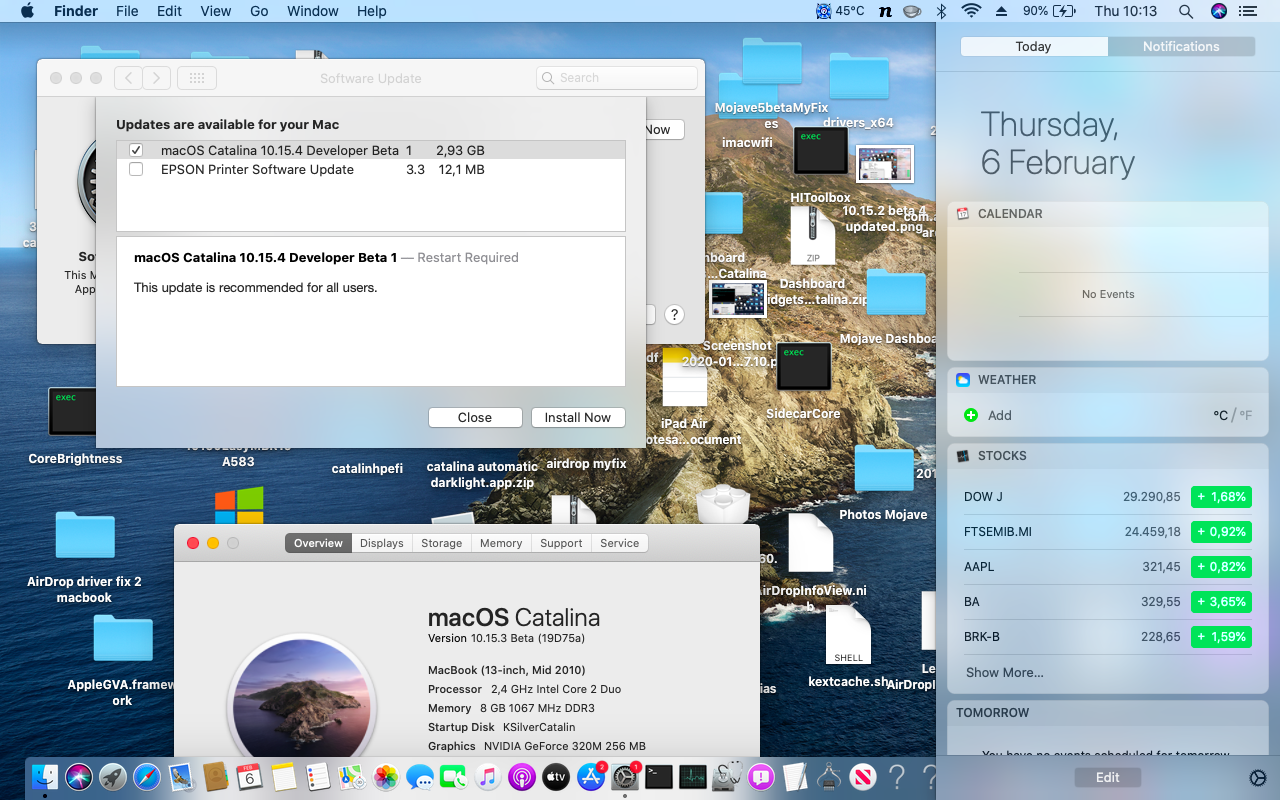1280x800 pixels.
Task: Select CoreBrightness desktop file
Action: click(x=75, y=428)
